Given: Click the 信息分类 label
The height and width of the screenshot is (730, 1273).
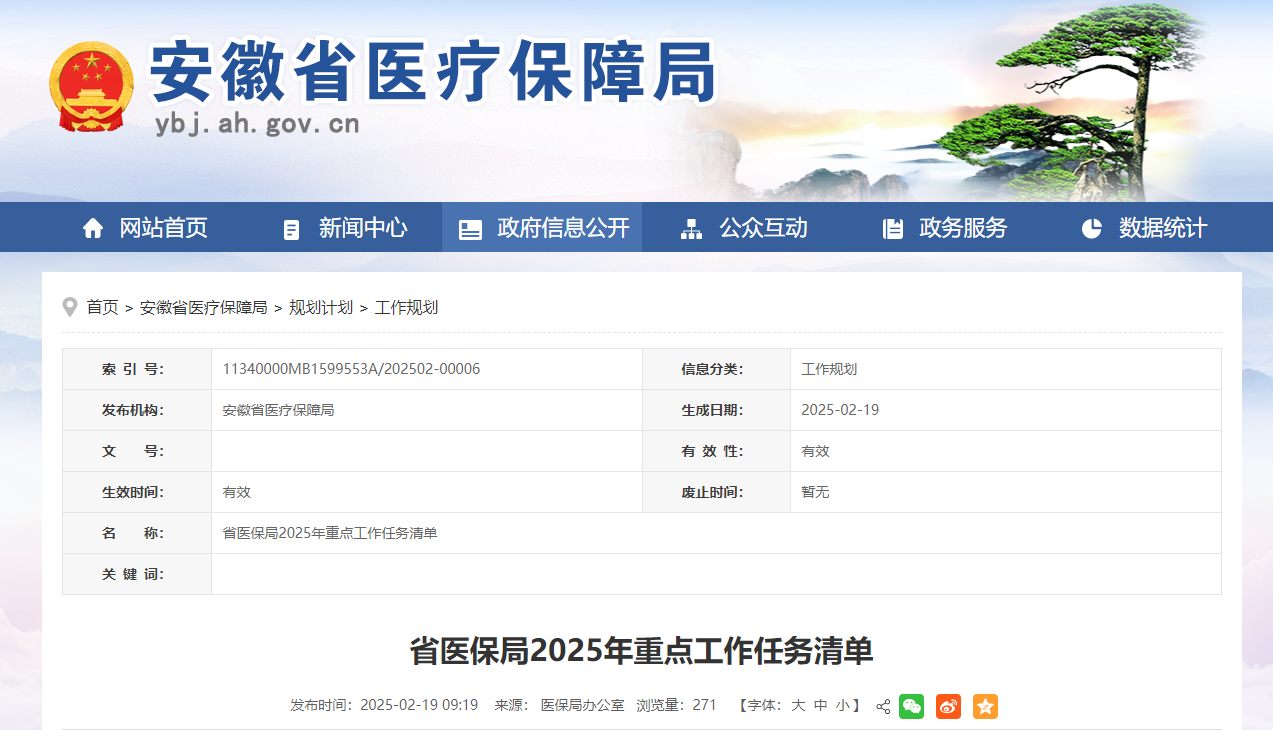Looking at the screenshot, I should [712, 369].
